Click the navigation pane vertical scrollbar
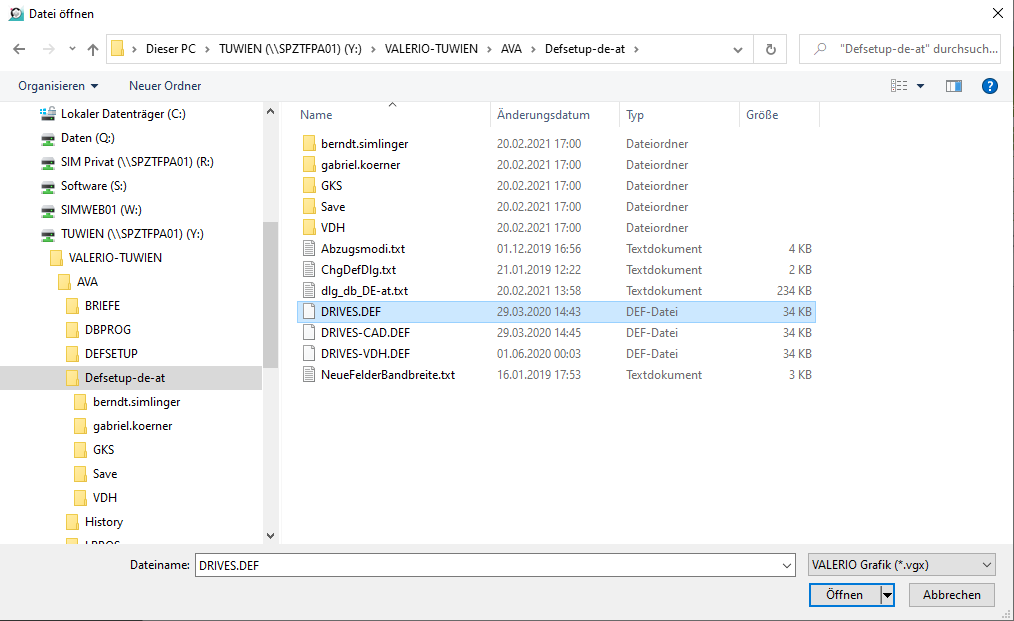 270,300
